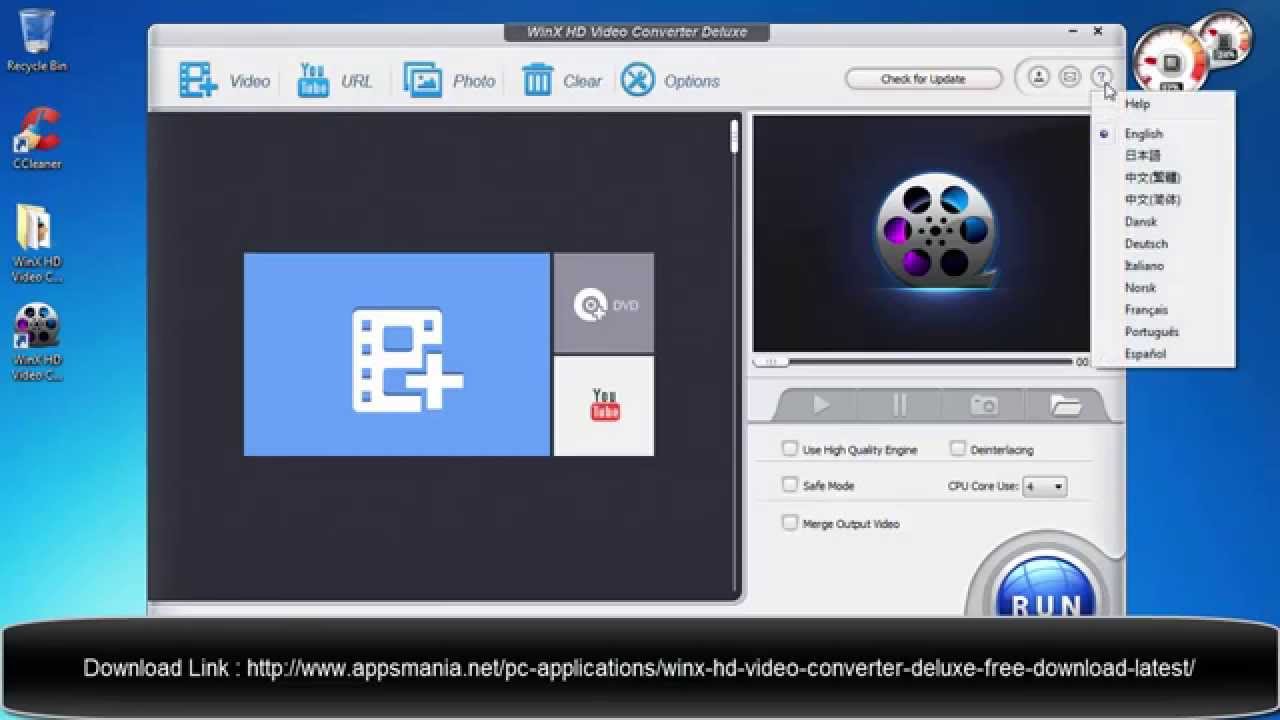This screenshot has width=1280, height=720.
Task: Click the user account round icon
Action: 1038,76
